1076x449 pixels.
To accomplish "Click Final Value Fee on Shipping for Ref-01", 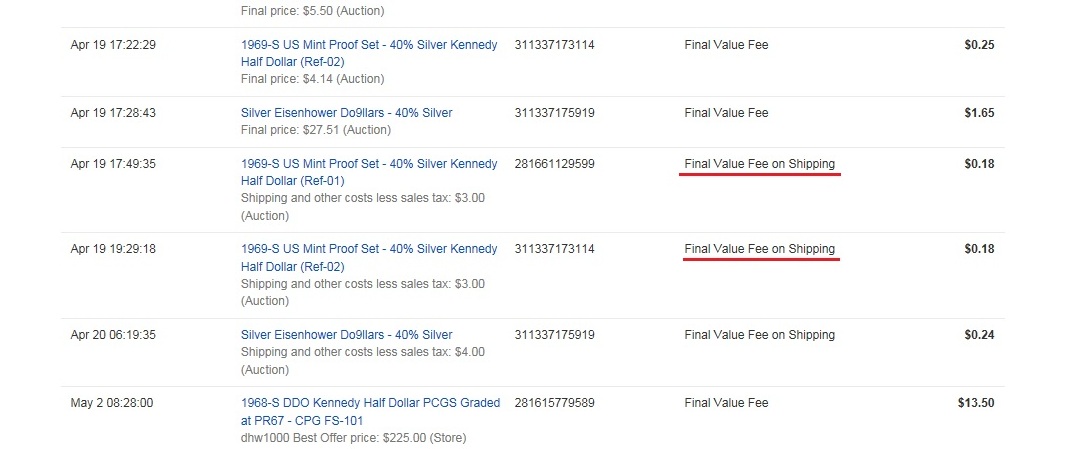I will coord(760,164).
